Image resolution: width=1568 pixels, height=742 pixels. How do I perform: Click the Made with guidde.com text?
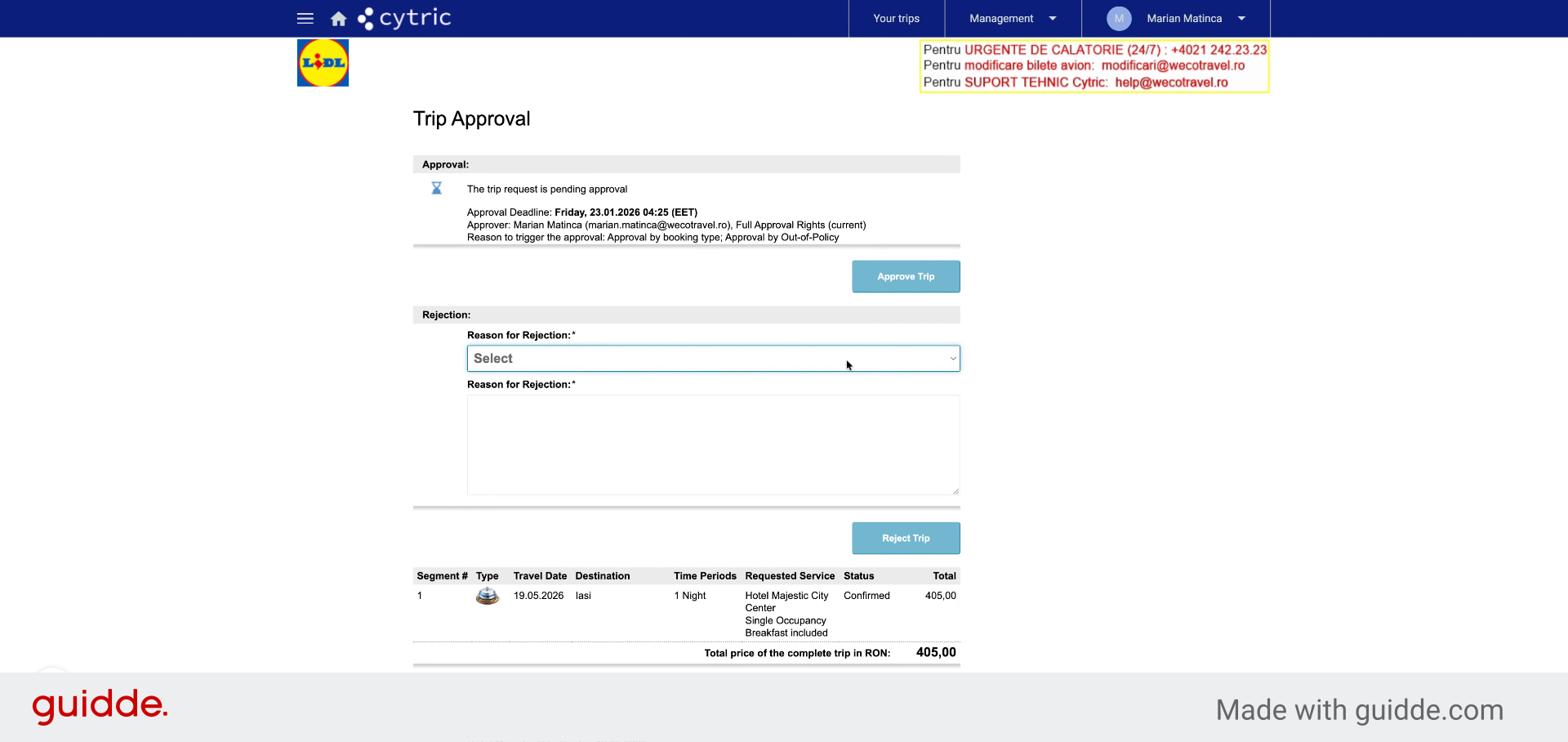1360,710
